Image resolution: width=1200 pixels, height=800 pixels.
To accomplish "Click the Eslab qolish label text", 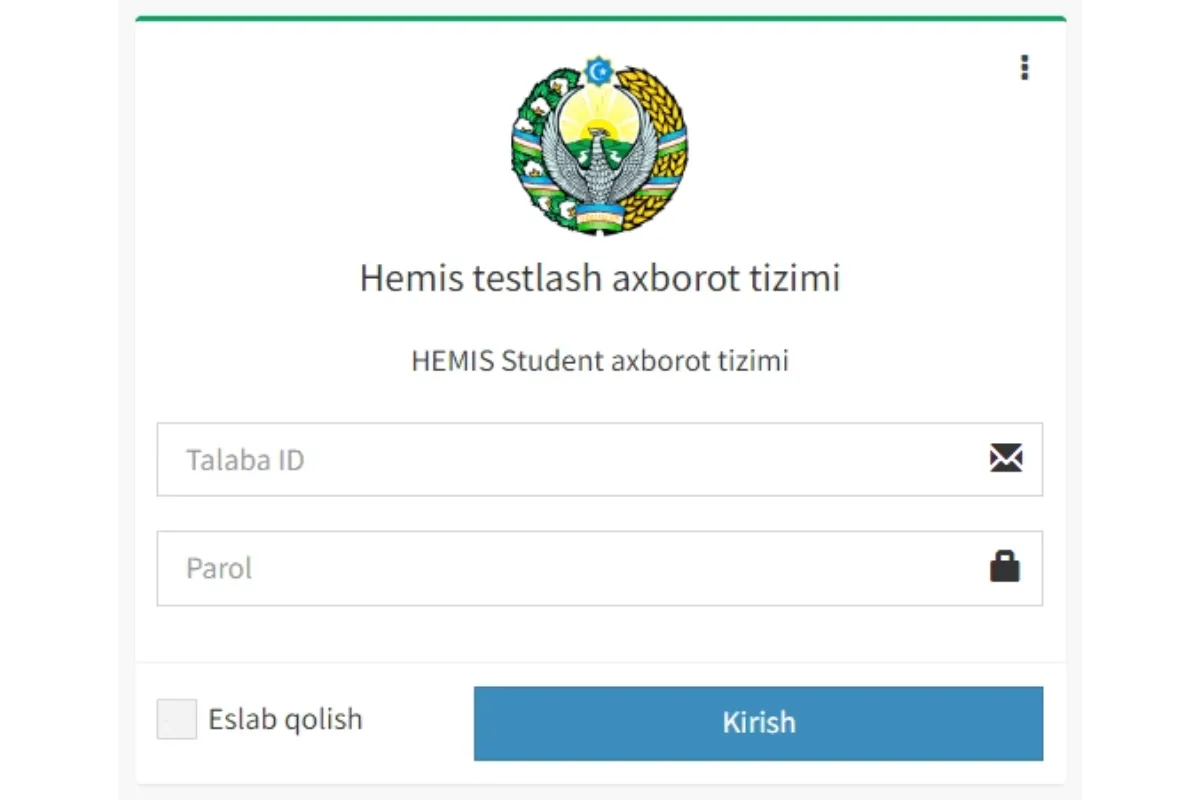I will coord(285,719).
